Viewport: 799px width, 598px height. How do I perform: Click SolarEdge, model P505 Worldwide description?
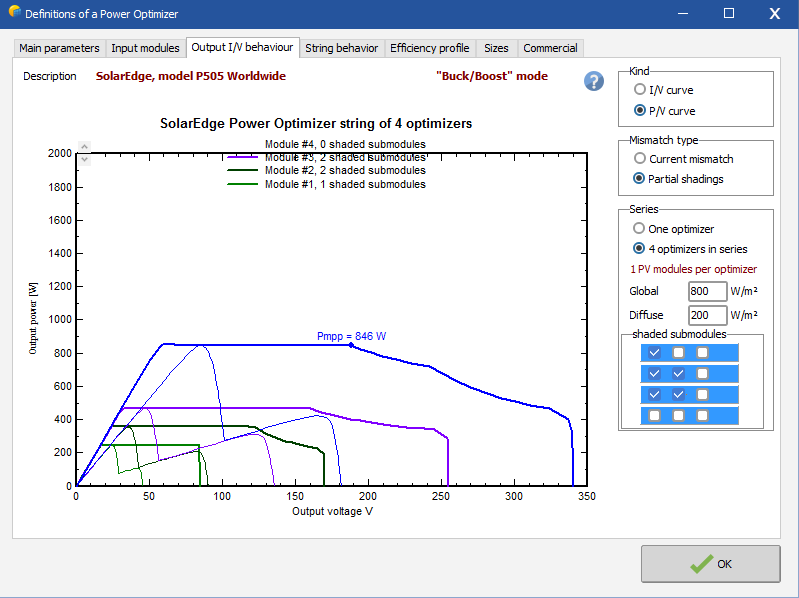coord(191,76)
